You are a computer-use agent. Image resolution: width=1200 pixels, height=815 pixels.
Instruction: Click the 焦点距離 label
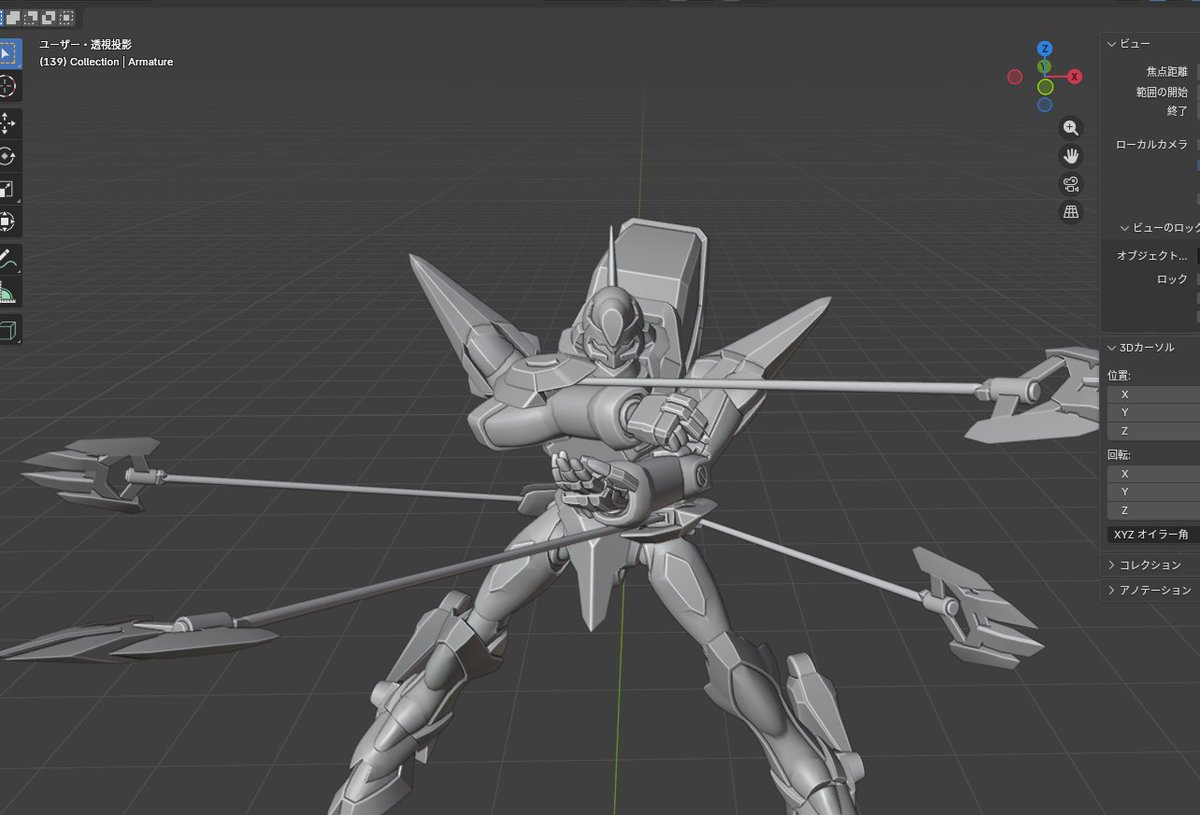[1167, 72]
